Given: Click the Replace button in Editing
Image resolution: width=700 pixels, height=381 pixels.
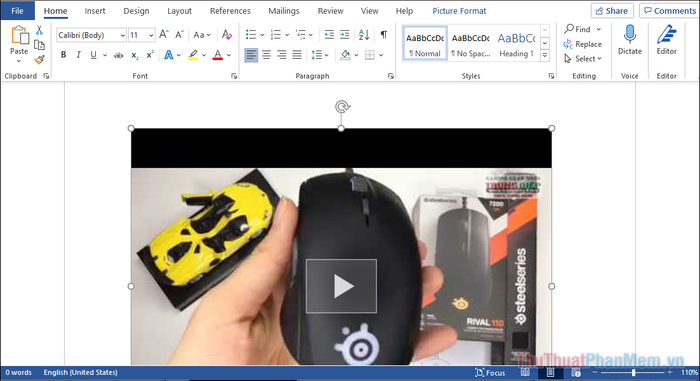Looking at the screenshot, I should pyautogui.click(x=583, y=44).
